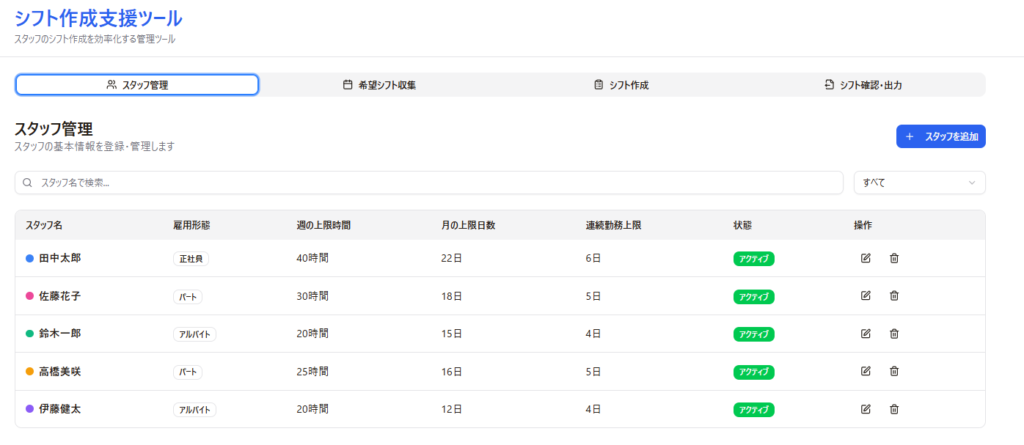Switch to the 希望シフト収集 tab

tap(379, 85)
